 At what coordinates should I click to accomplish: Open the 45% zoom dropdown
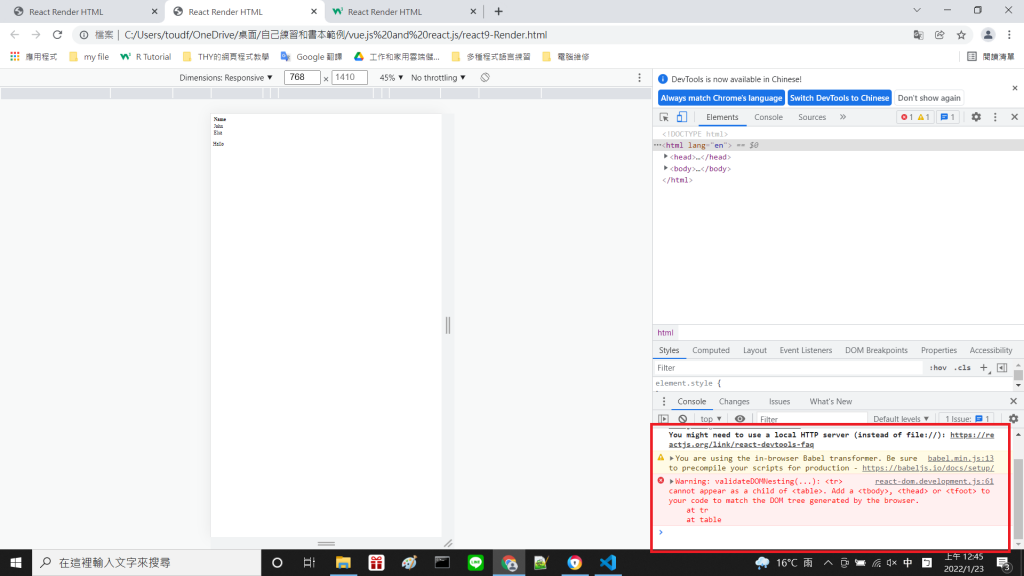[391, 78]
